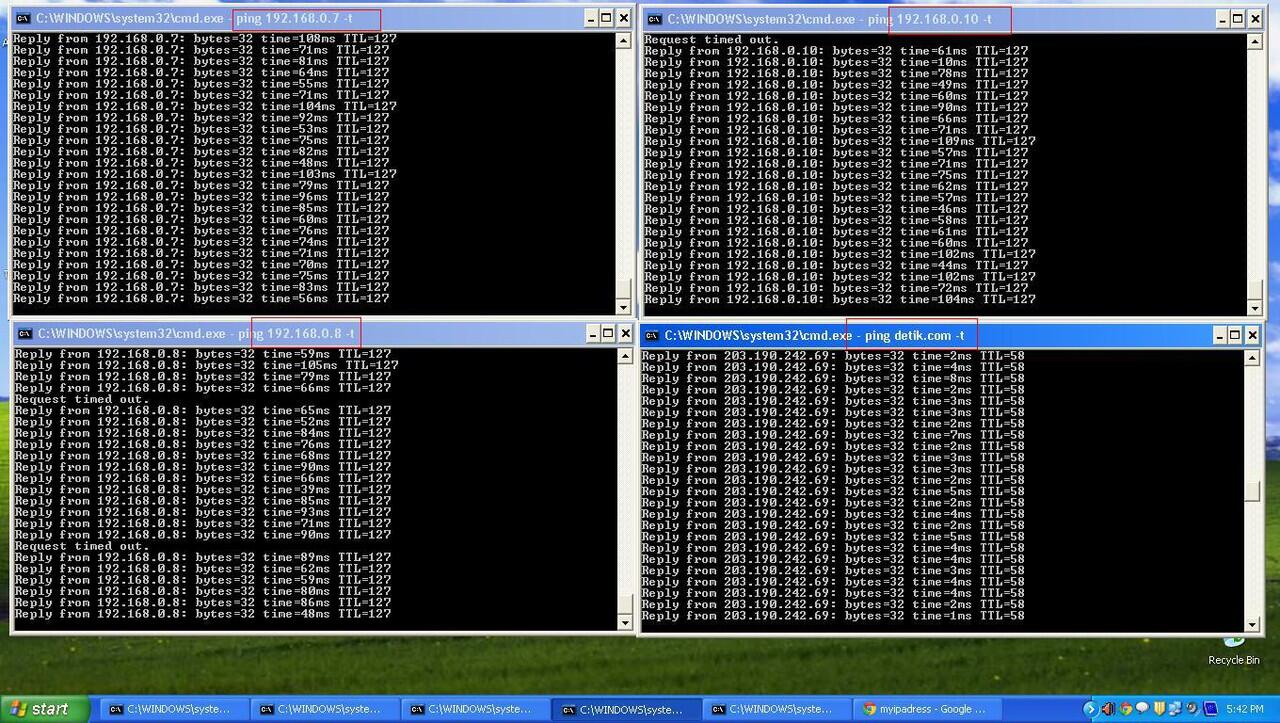The height and width of the screenshot is (723, 1280).
Task: Open the Recycle Bin desktop icon
Action: 1233,650
